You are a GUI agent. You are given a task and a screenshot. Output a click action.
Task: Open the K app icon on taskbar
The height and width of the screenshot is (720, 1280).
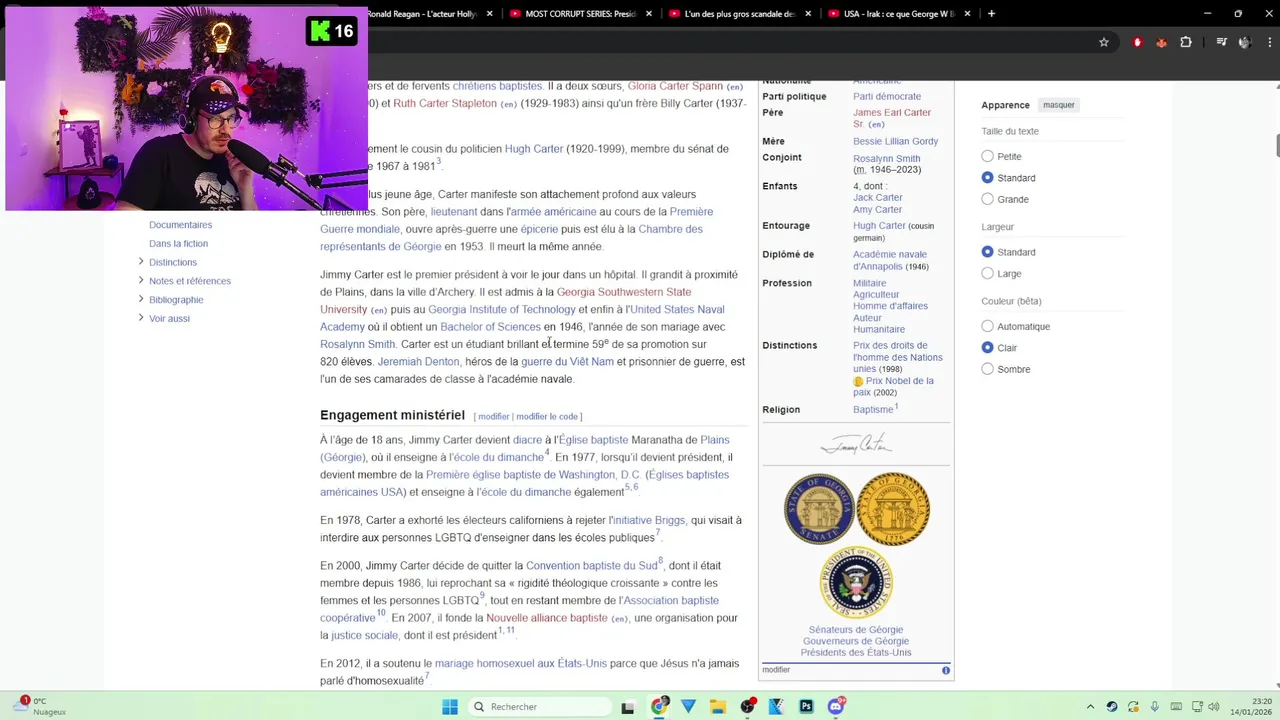[x=776, y=707]
